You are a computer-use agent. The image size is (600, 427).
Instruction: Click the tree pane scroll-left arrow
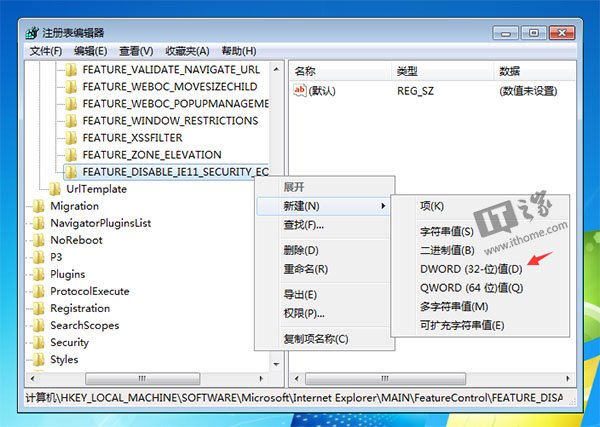pyautogui.click(x=33, y=378)
